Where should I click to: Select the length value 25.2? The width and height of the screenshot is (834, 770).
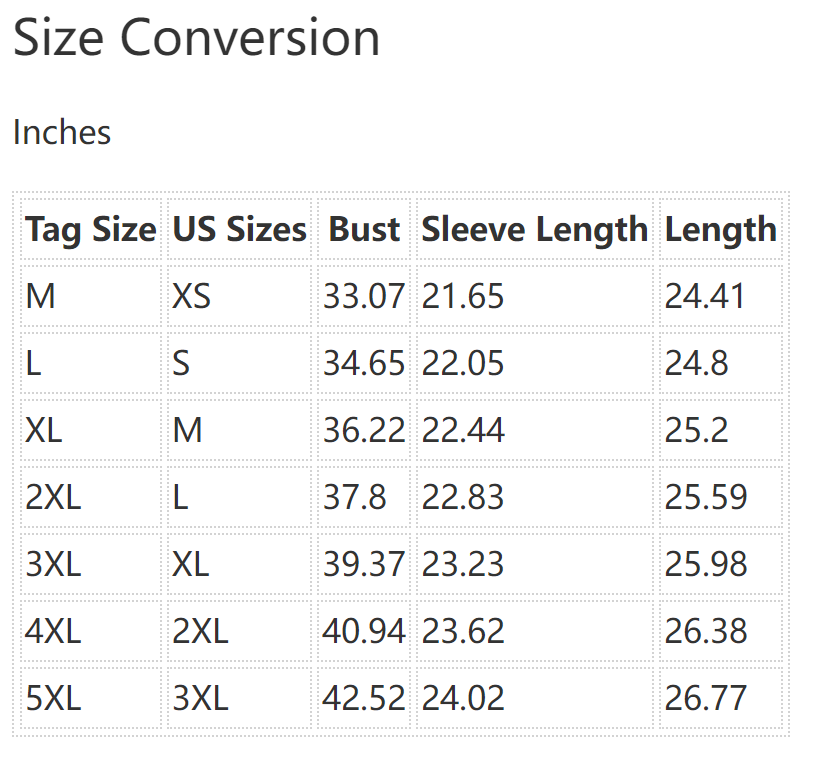coord(697,430)
